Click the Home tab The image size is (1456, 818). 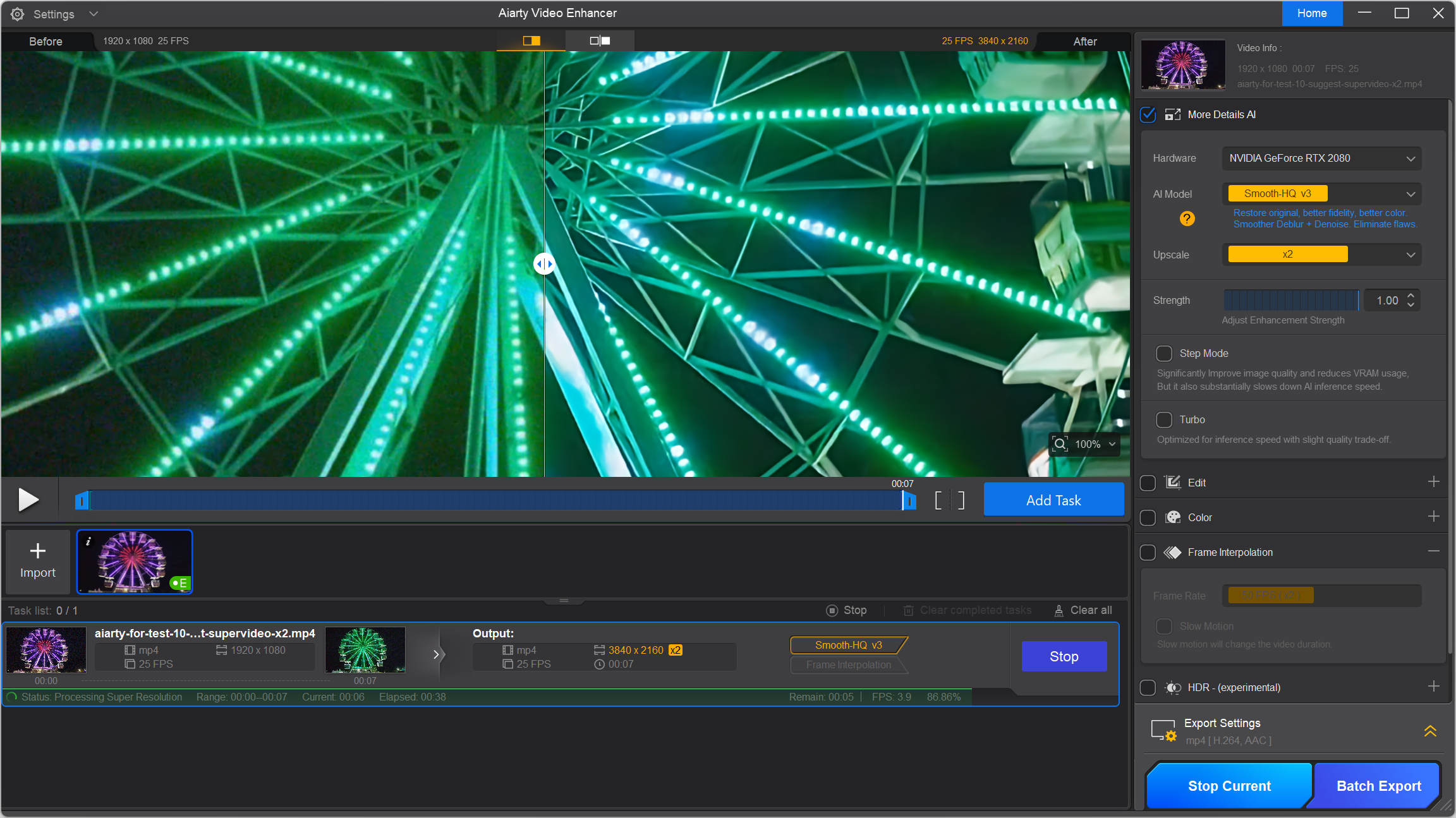pos(1312,13)
